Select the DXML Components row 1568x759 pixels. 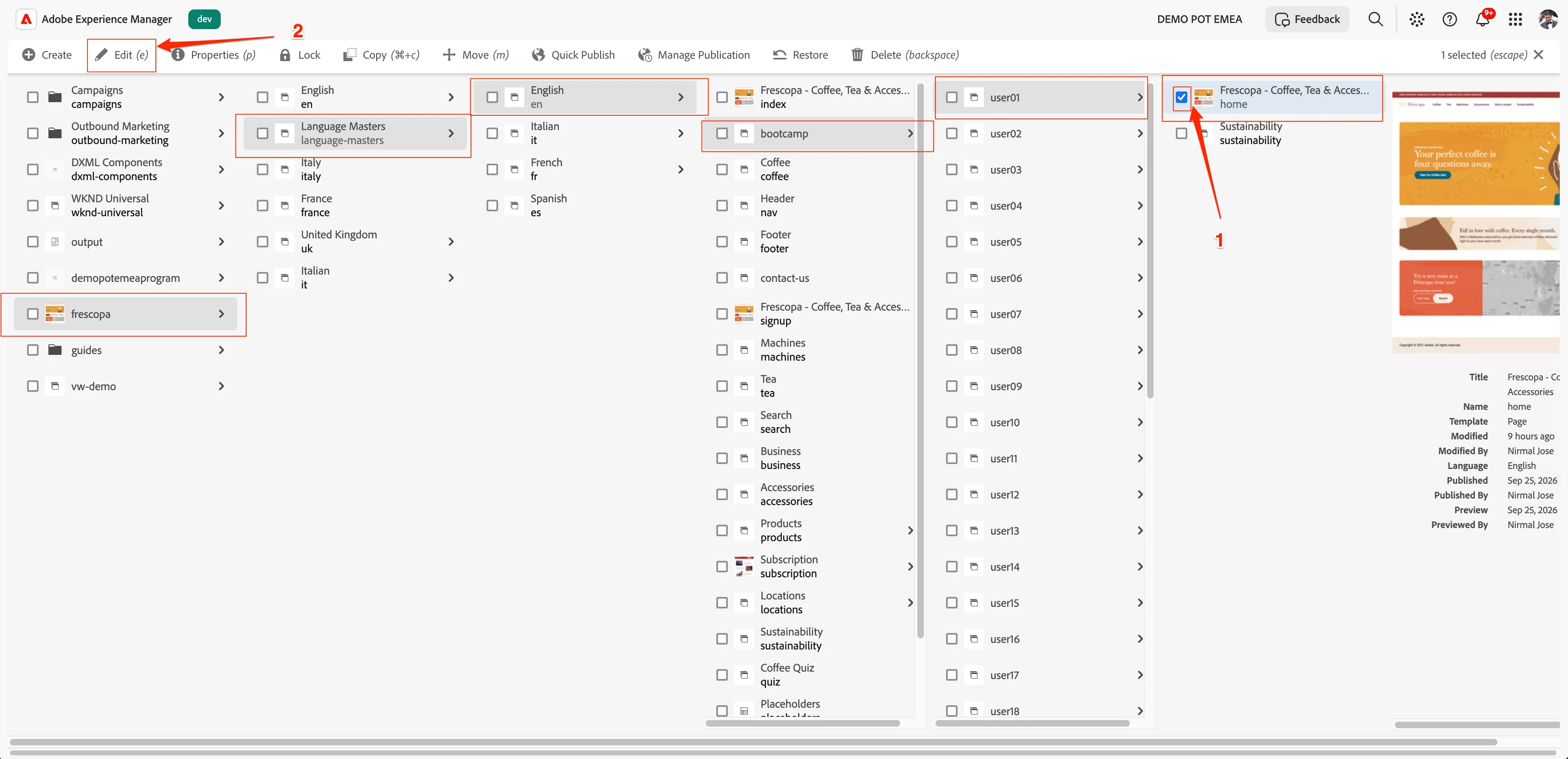[x=126, y=169]
